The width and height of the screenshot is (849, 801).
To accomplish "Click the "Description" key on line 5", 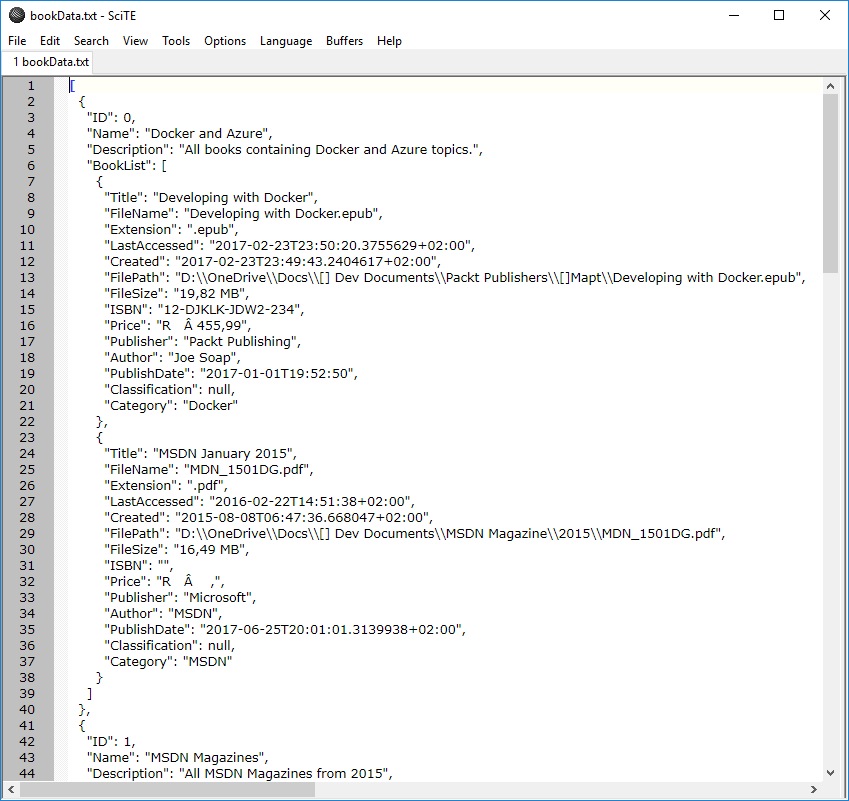I will point(128,149).
